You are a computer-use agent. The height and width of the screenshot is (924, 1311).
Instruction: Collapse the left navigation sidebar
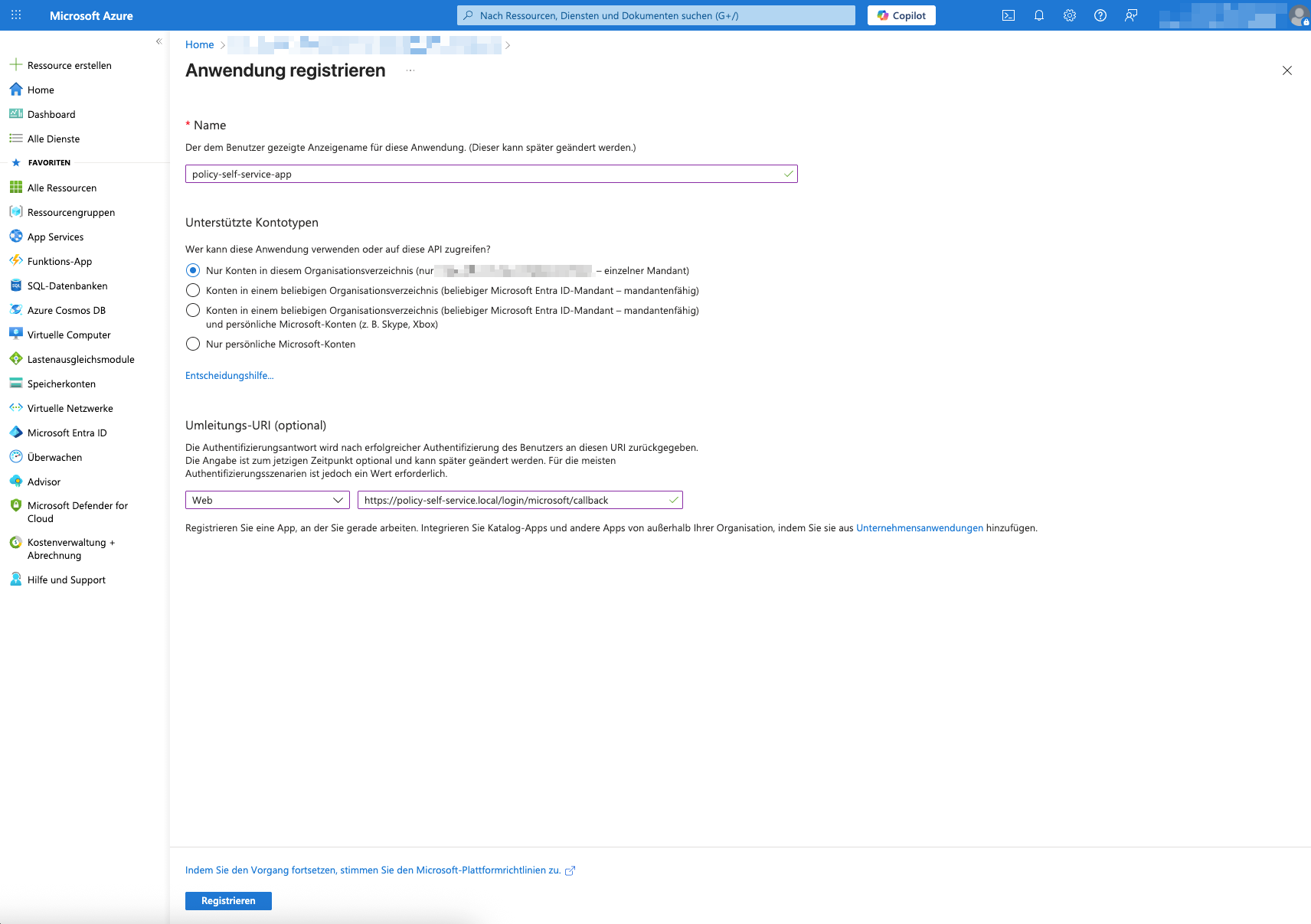point(159,41)
